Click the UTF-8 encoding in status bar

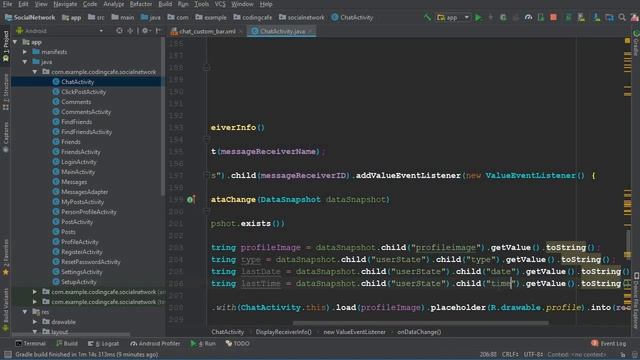click(x=533, y=355)
